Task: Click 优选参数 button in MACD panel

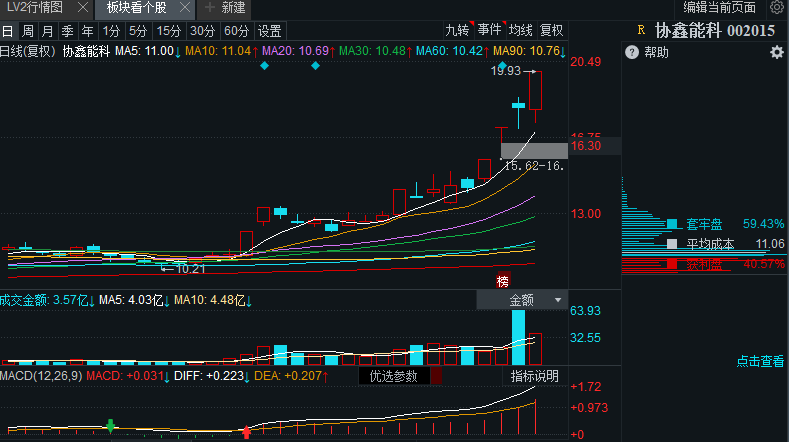Action: (394, 376)
